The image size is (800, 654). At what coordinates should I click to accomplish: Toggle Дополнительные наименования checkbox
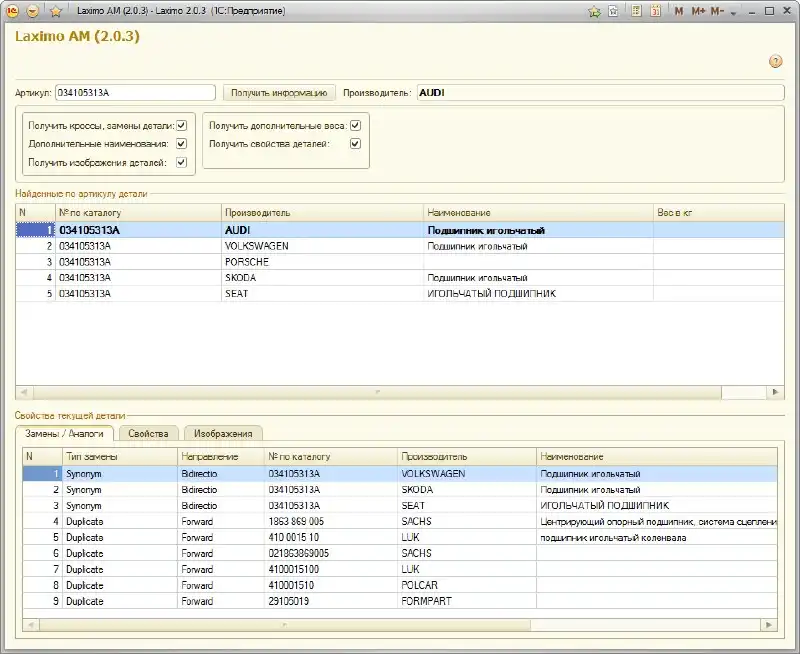[x=182, y=144]
